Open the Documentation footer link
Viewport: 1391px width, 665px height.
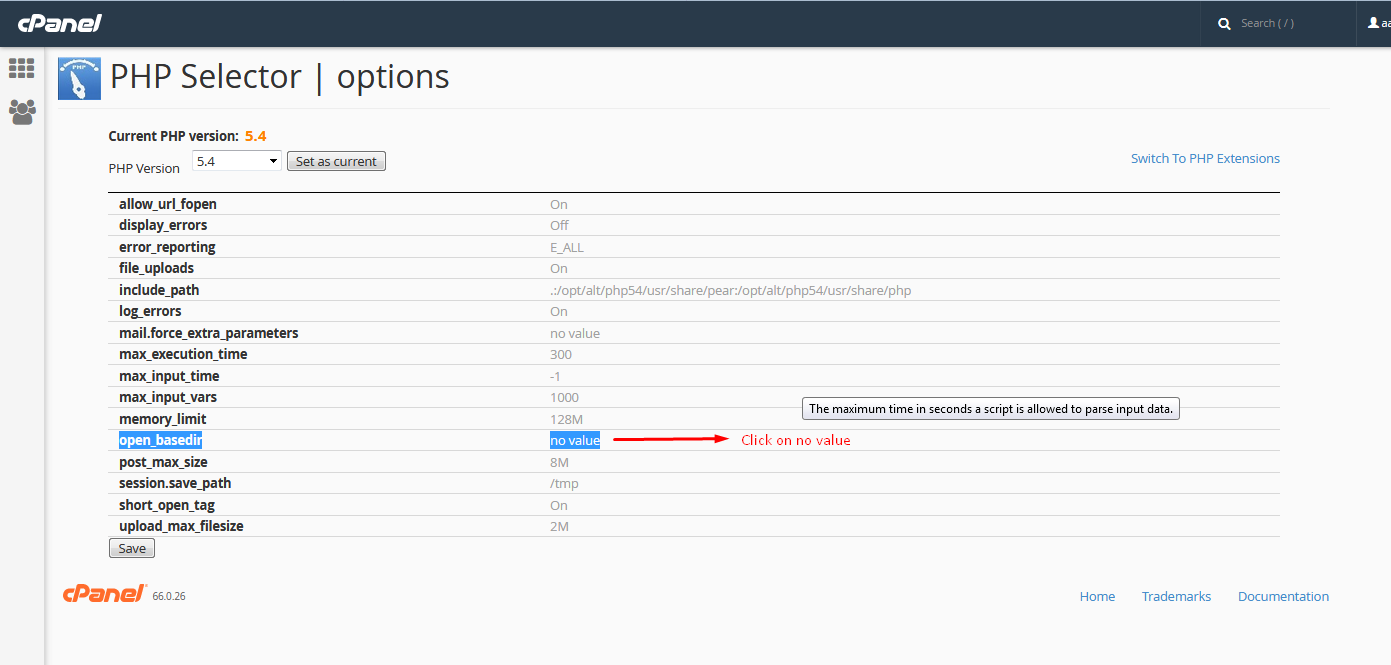(1283, 596)
